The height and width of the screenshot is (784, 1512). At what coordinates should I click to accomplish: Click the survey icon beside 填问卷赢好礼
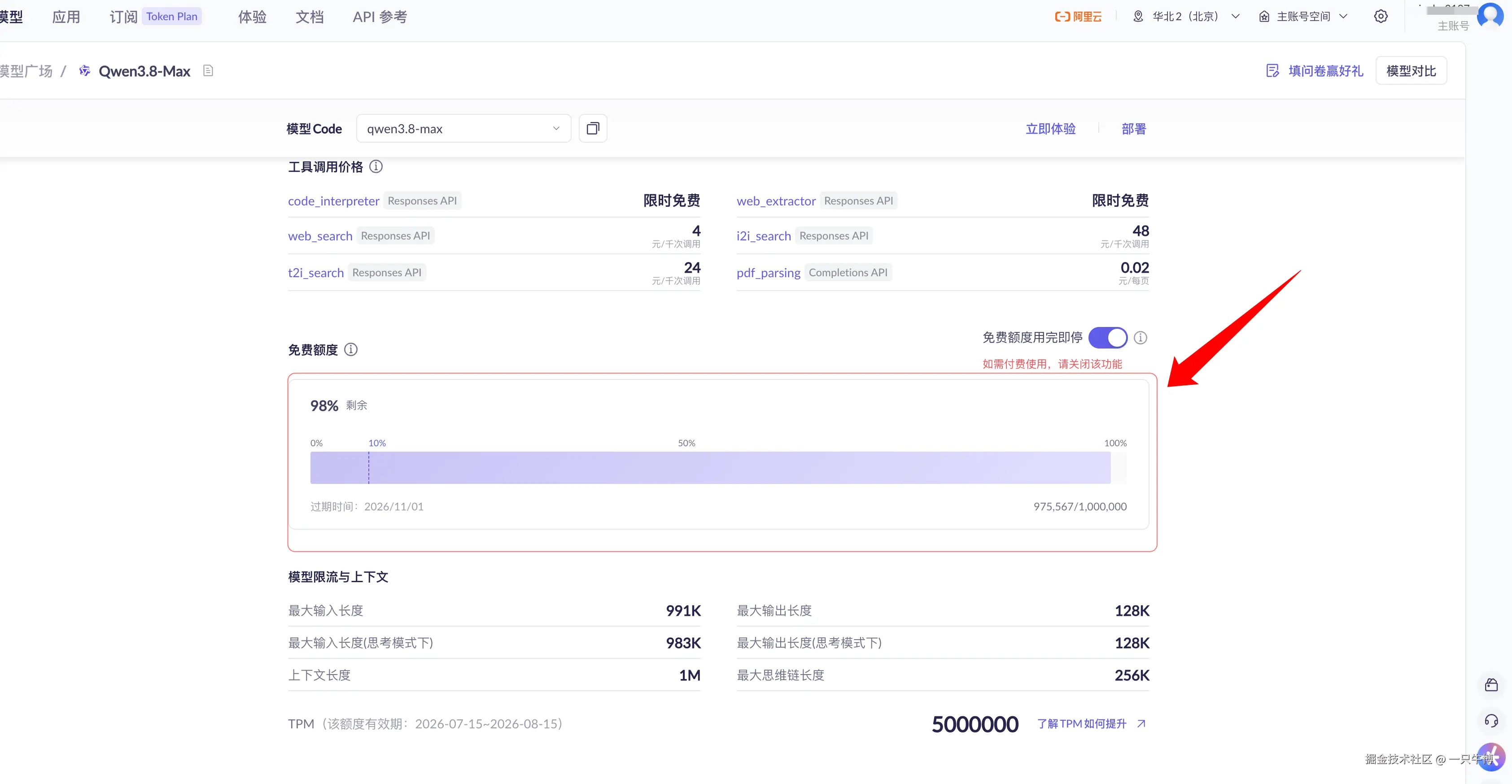click(x=1272, y=71)
